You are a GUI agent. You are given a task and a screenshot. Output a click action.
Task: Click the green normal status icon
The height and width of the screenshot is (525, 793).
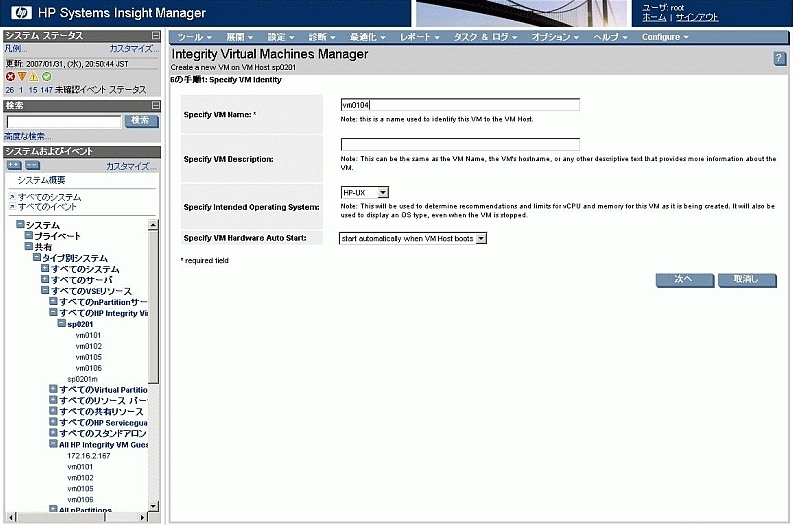click(x=47, y=77)
